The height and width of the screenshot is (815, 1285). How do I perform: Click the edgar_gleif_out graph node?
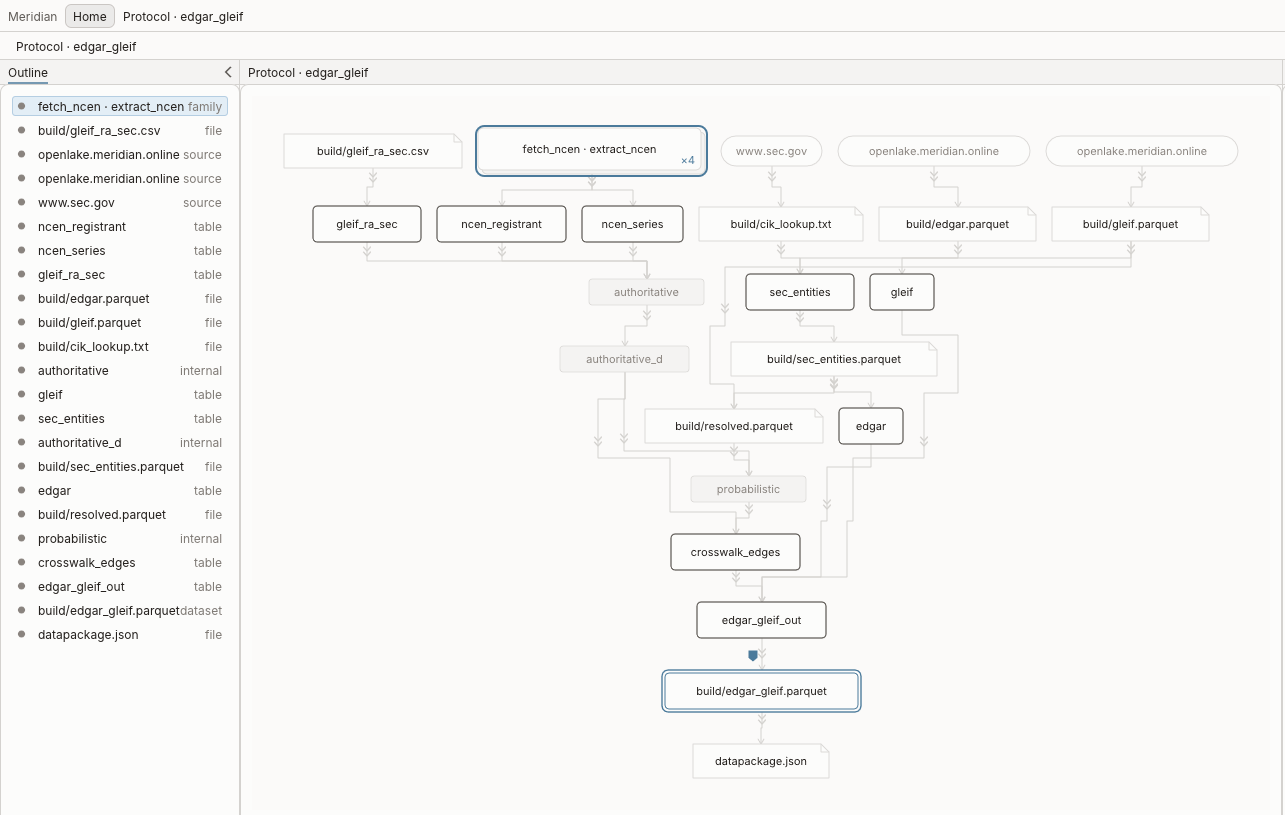tap(762, 620)
